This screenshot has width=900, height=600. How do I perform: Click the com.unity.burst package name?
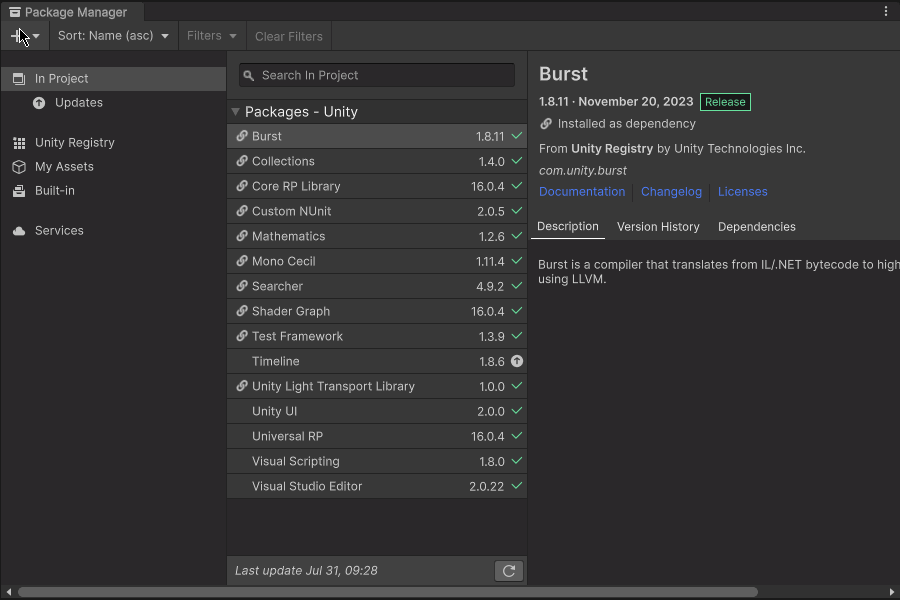point(583,171)
